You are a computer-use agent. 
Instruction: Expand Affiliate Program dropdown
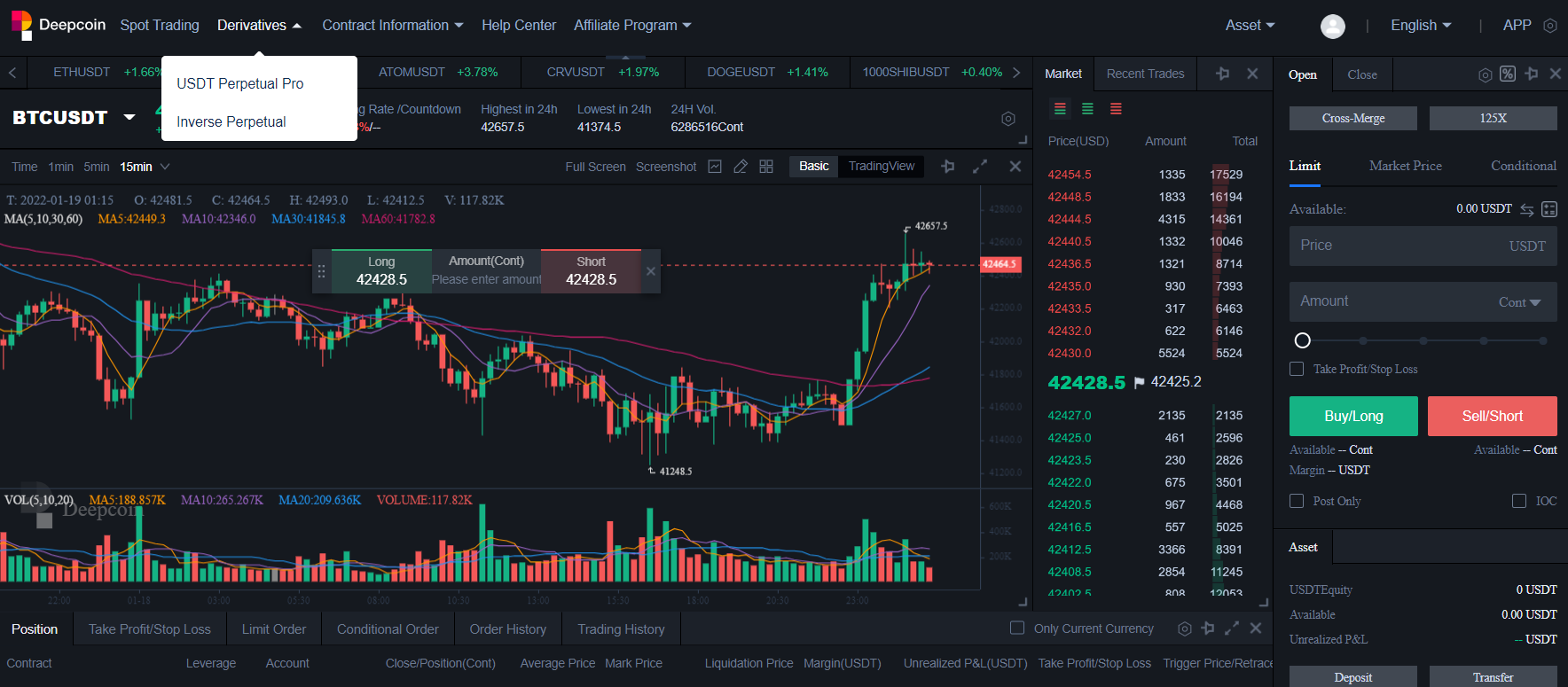[632, 26]
